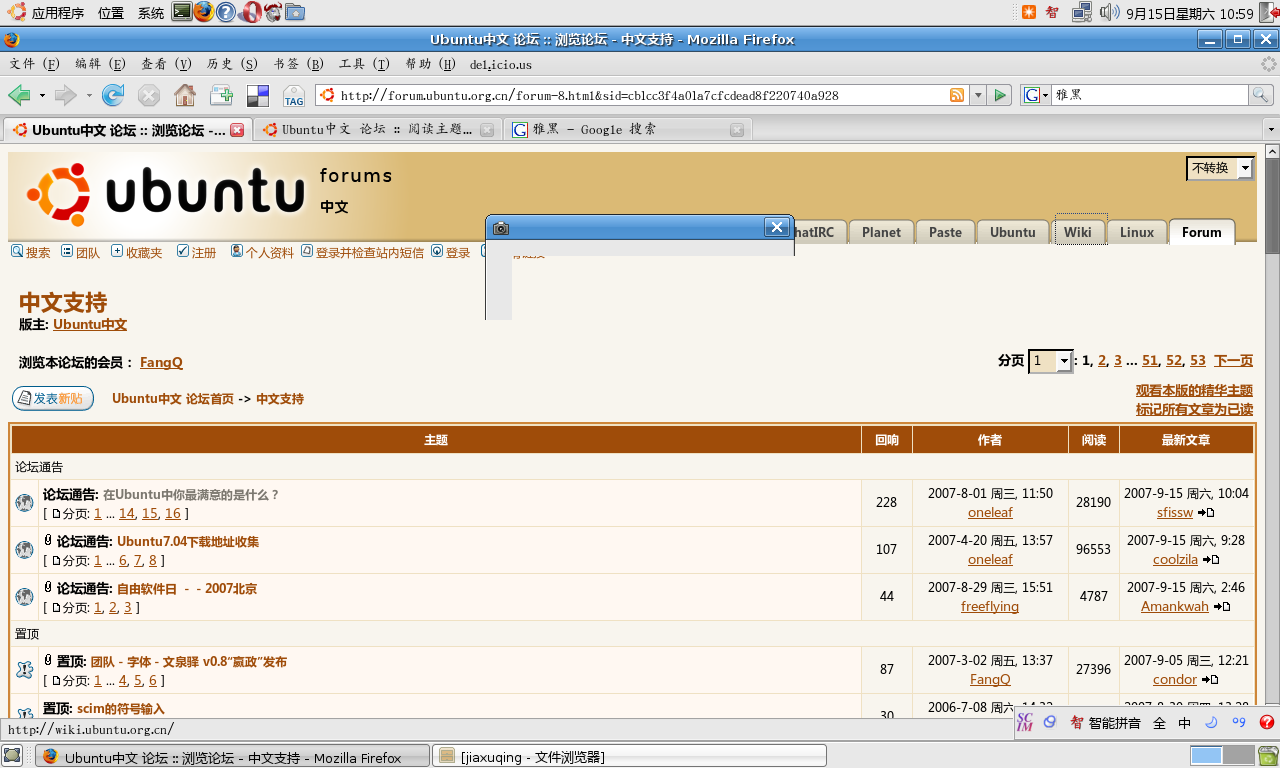
Task: Launch the terminal from the top panel
Action: point(182,12)
